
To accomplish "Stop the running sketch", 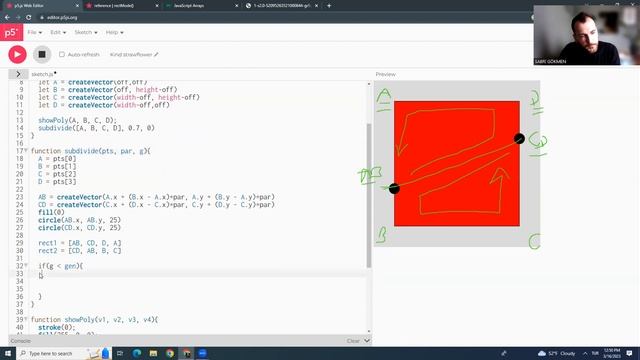I will click(x=42, y=54).
